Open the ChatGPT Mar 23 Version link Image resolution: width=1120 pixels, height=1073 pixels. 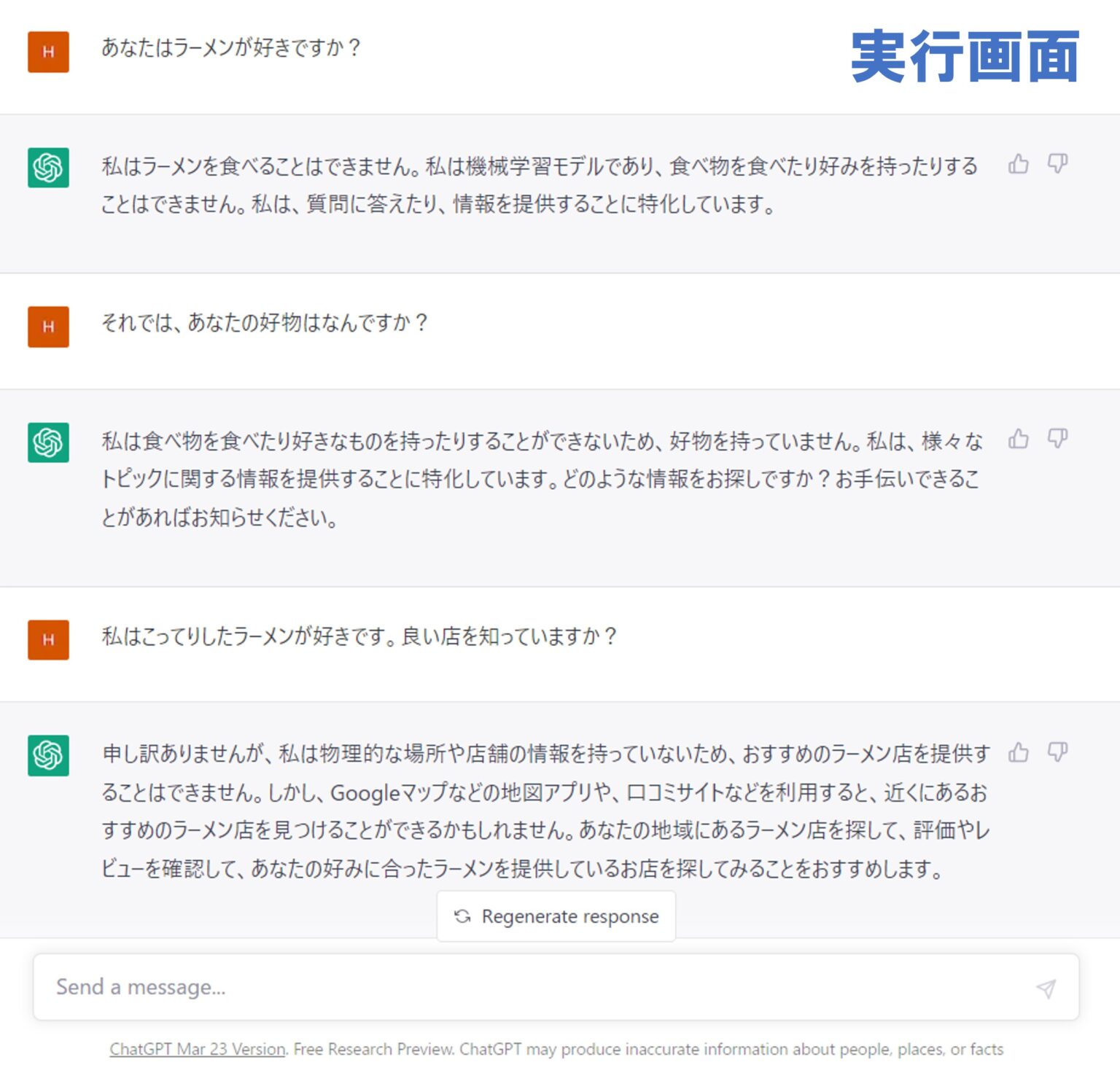(x=195, y=1050)
